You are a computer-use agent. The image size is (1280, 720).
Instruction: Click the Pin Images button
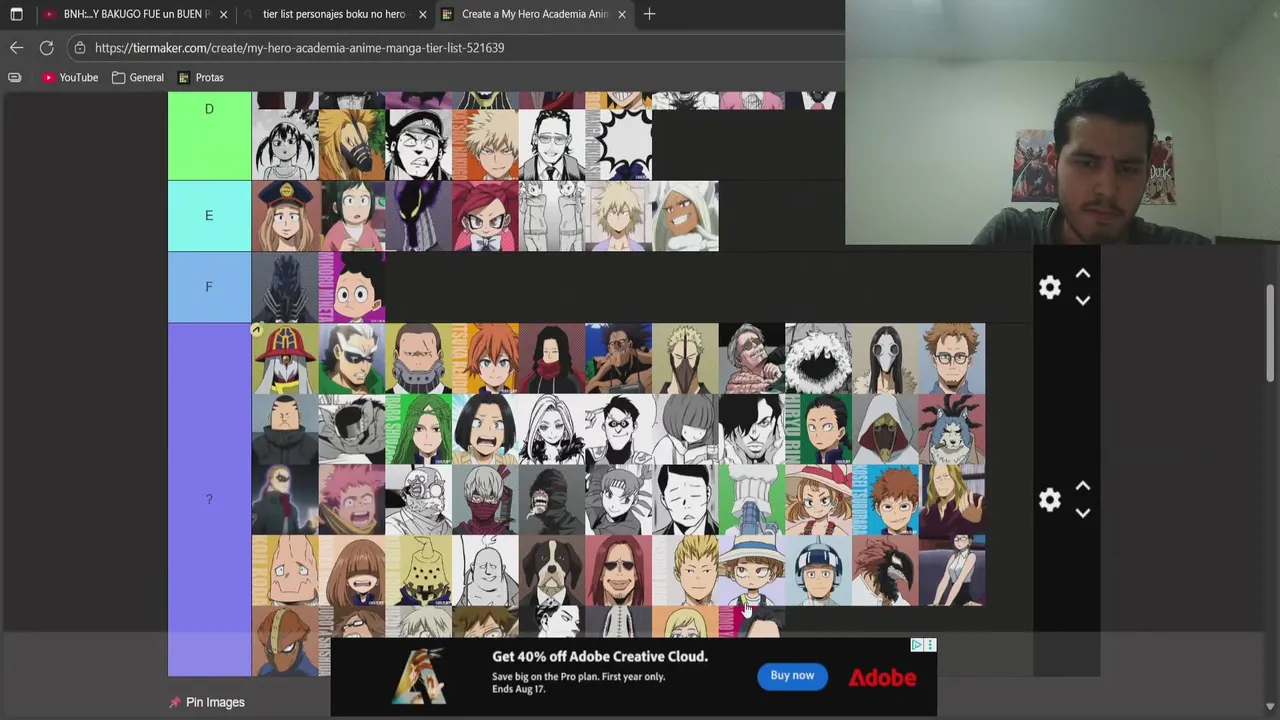tap(208, 702)
